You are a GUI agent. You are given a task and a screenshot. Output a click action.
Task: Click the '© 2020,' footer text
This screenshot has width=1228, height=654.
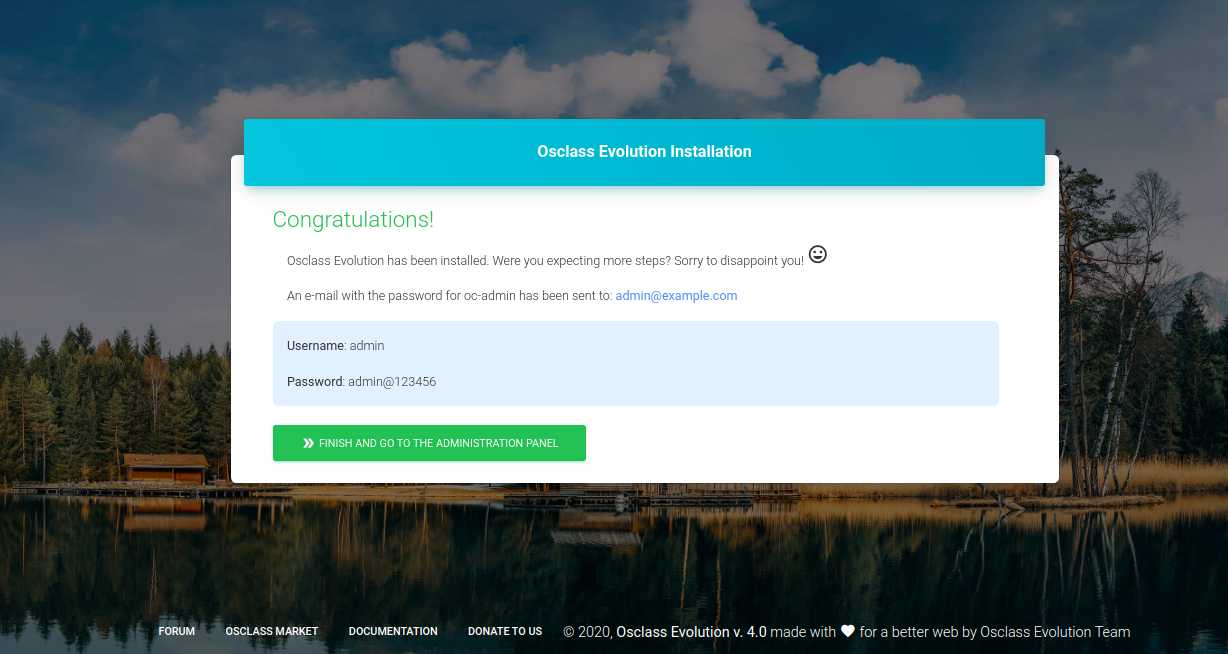[588, 632]
